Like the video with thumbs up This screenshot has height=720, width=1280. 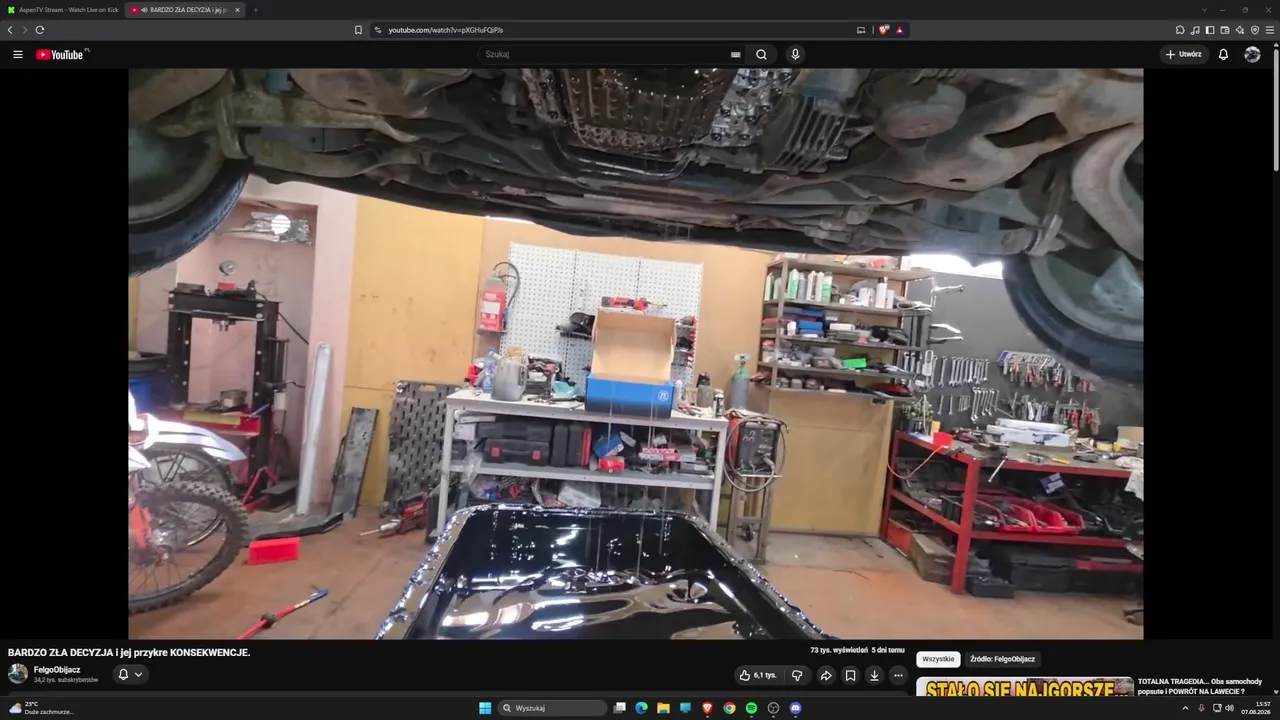click(x=757, y=675)
